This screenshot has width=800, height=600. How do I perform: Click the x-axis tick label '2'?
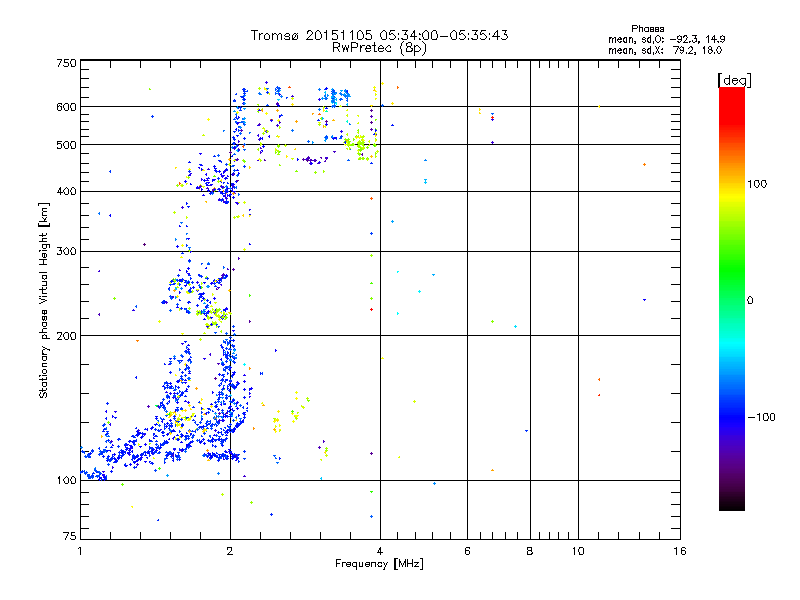point(230,551)
